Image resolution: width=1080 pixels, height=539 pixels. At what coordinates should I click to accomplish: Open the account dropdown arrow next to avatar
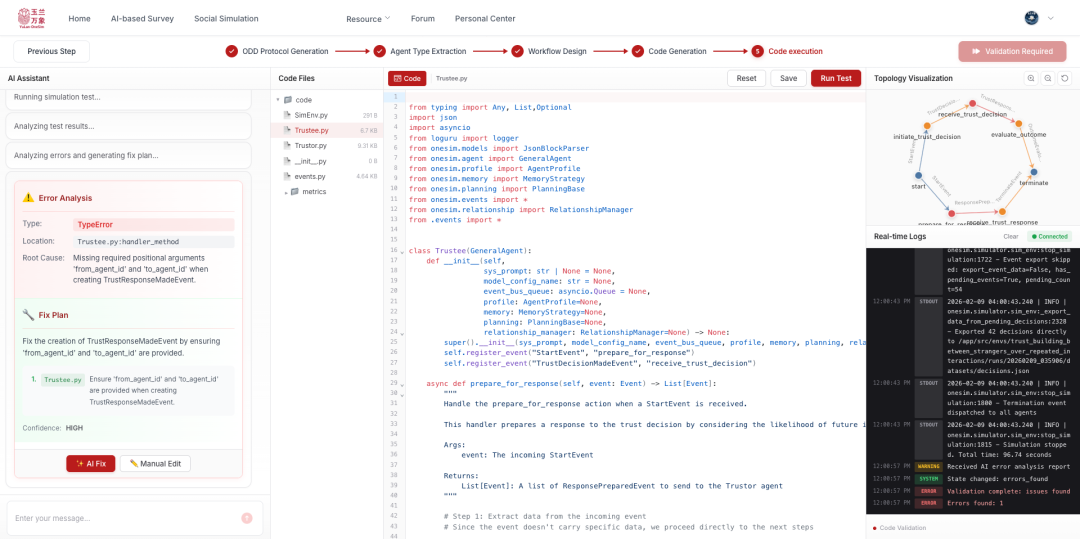point(1051,18)
